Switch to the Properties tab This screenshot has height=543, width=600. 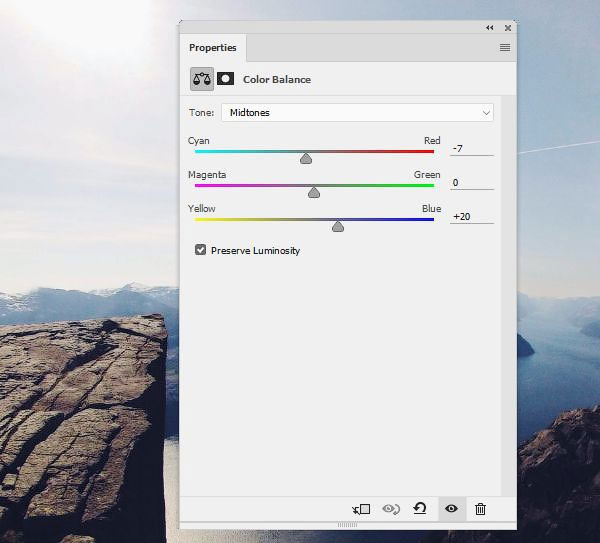213,47
